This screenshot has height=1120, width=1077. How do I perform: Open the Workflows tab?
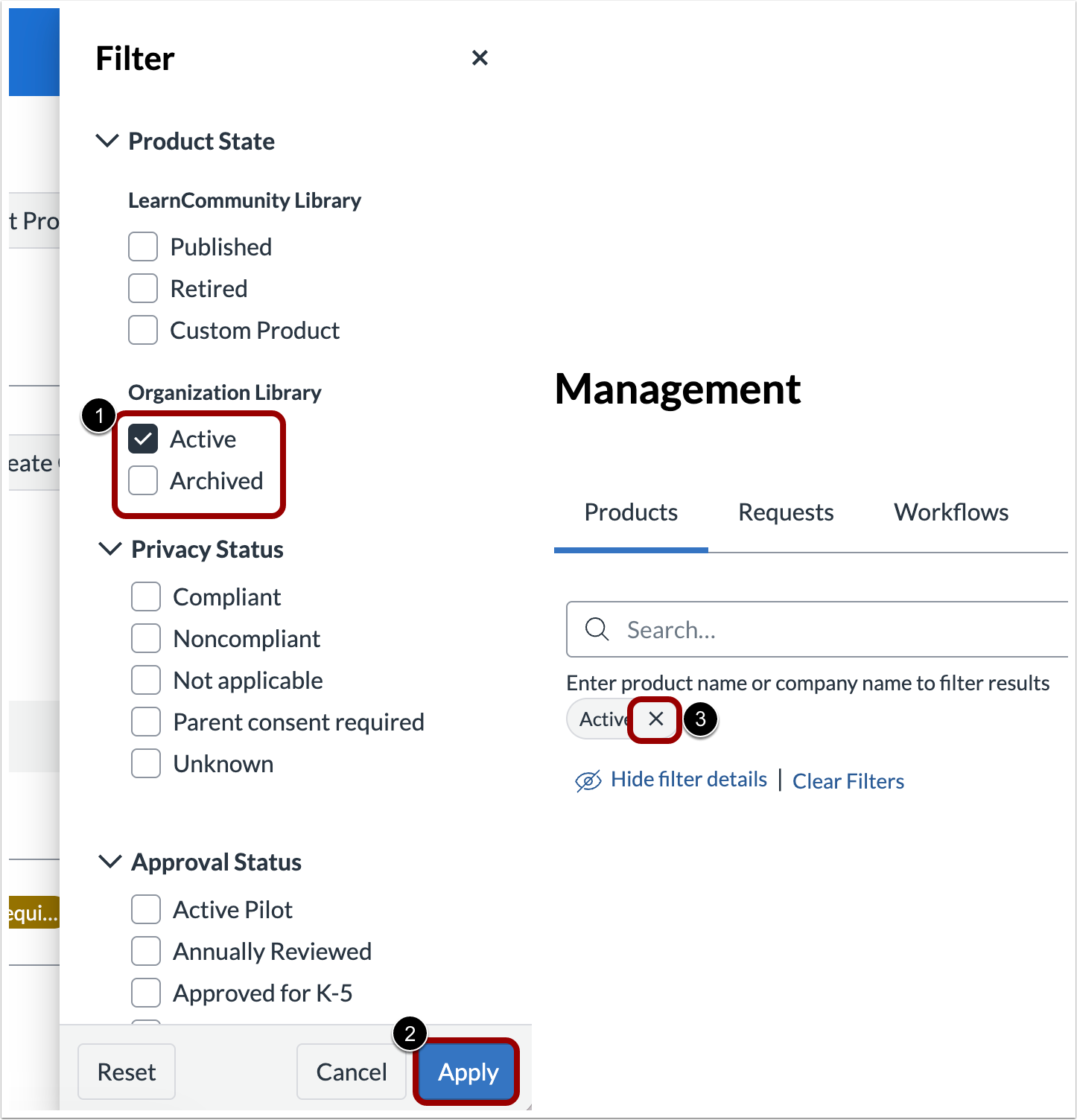tap(951, 512)
